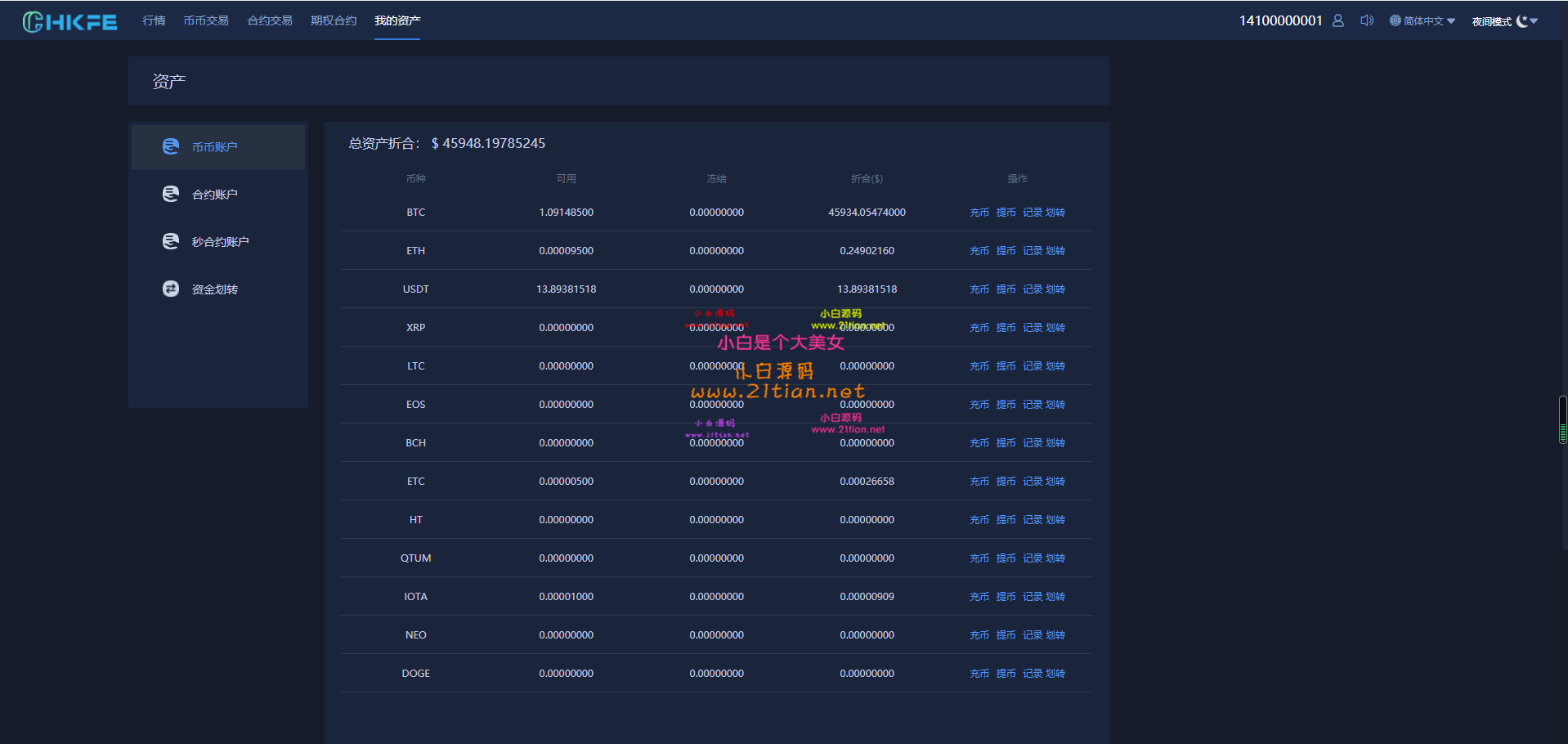Image resolution: width=1568 pixels, height=744 pixels.
Task: Click 充币 in ETH row
Action: pos(979,251)
